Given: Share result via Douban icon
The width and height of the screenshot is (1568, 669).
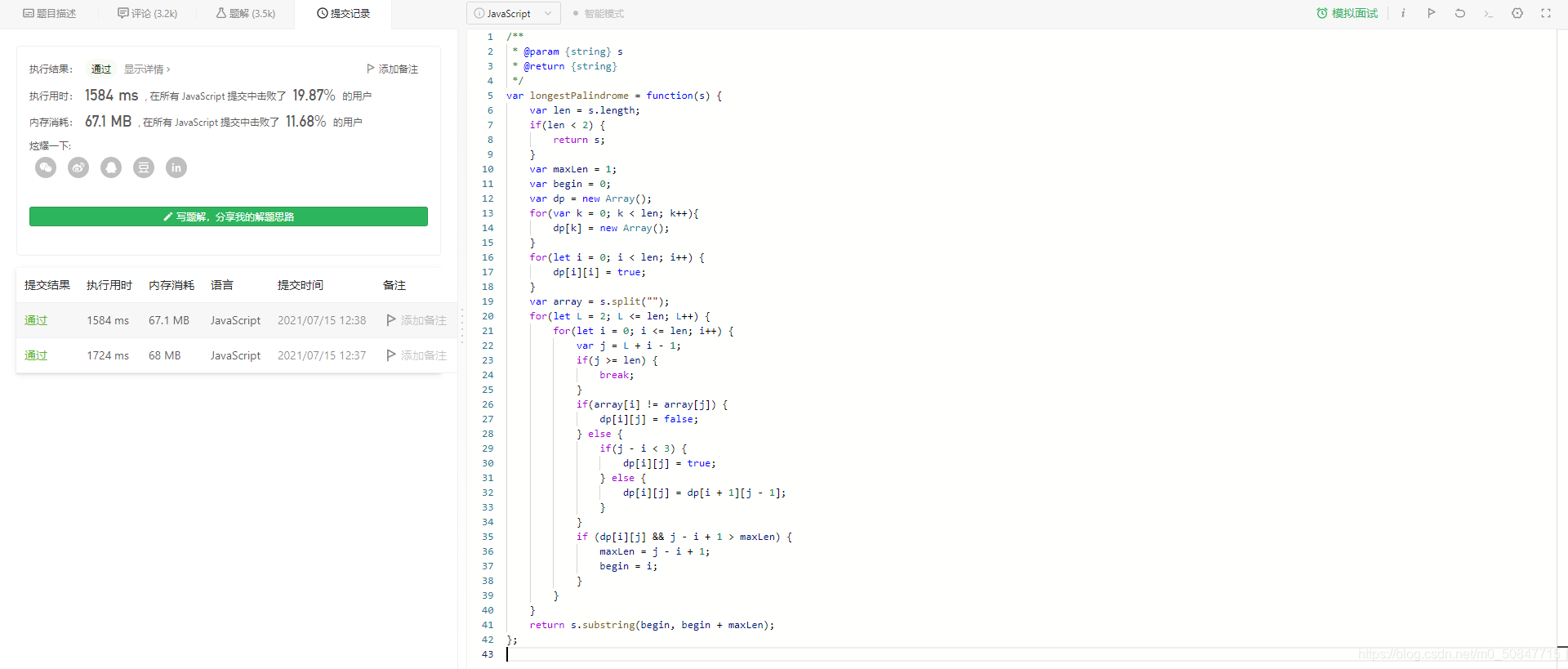Looking at the screenshot, I should click(144, 167).
